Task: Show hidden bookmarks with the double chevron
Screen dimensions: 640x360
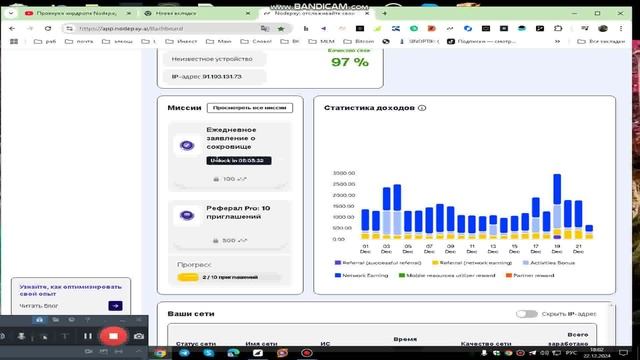Action: tap(557, 41)
